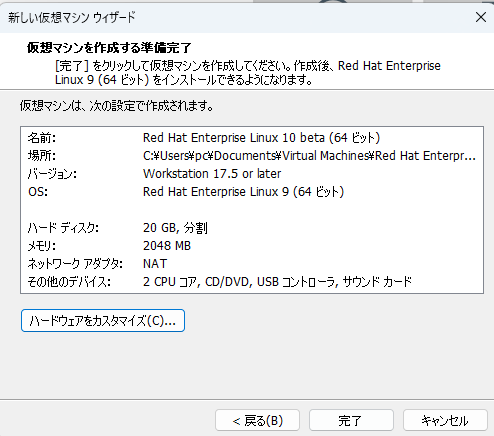
Task: Click the C:¥Users¥pc¥Documents path value
Action: (x=309, y=156)
